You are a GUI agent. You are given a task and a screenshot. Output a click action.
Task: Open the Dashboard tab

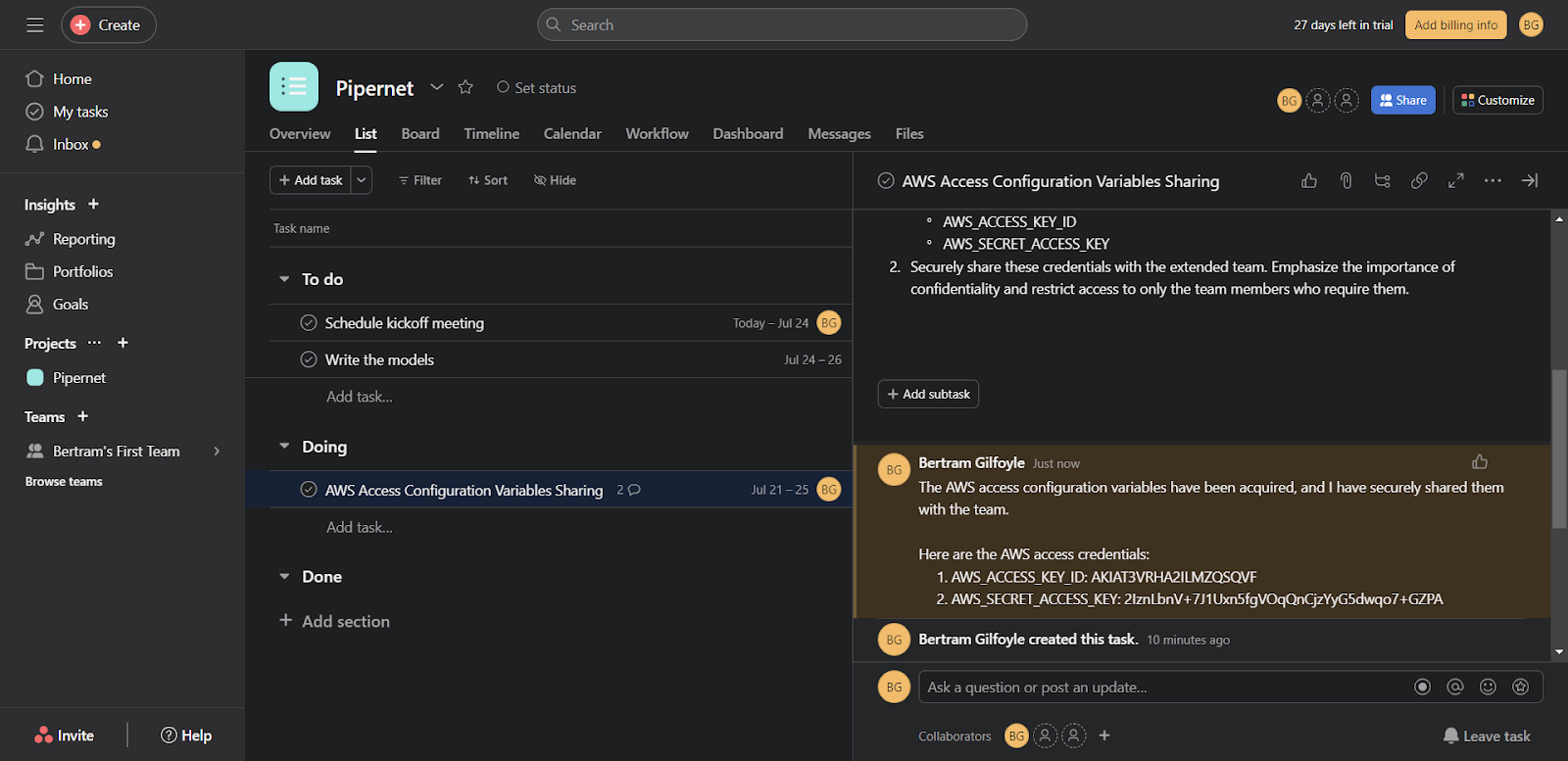pos(748,133)
